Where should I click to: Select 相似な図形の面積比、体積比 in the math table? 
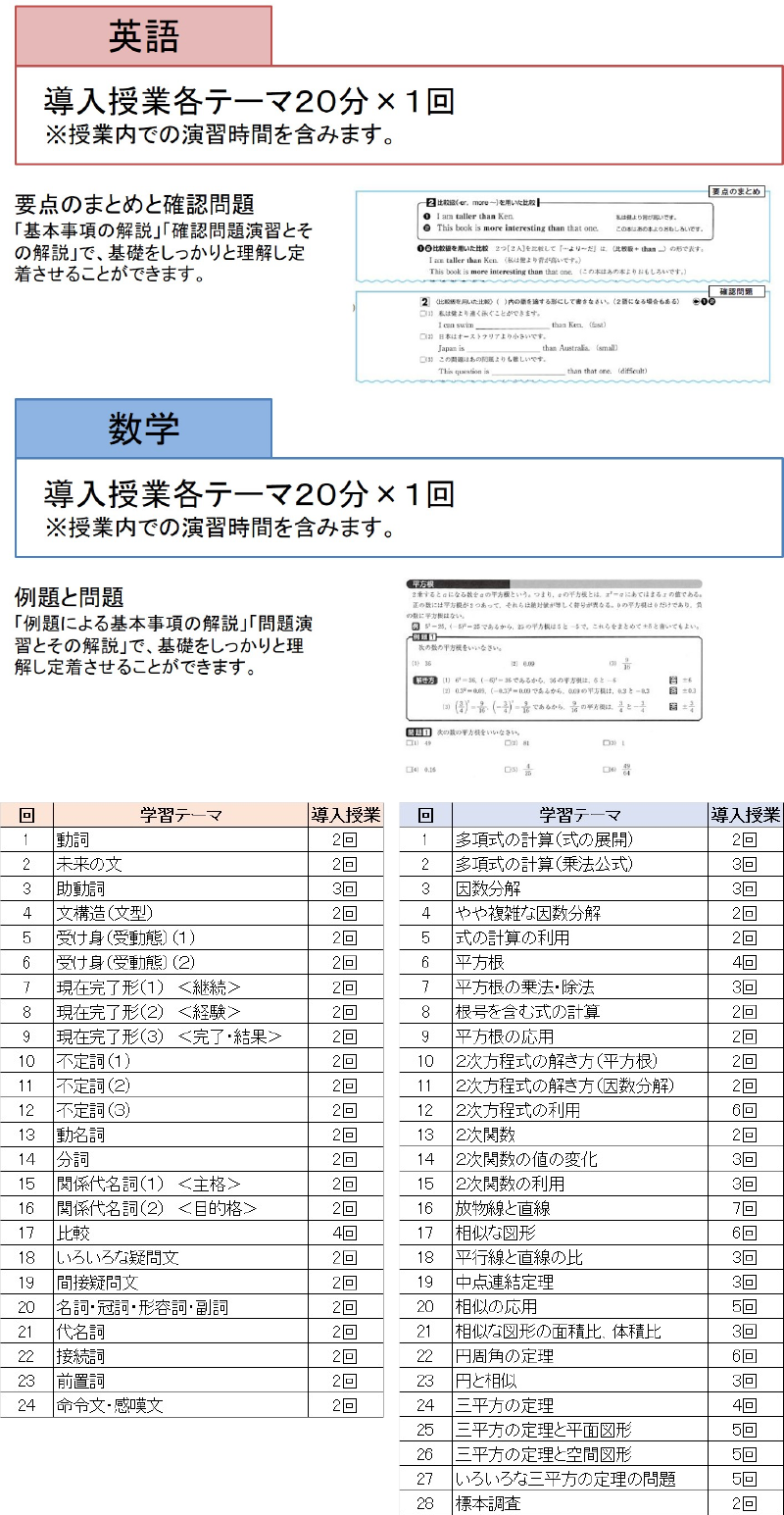coord(580,1332)
